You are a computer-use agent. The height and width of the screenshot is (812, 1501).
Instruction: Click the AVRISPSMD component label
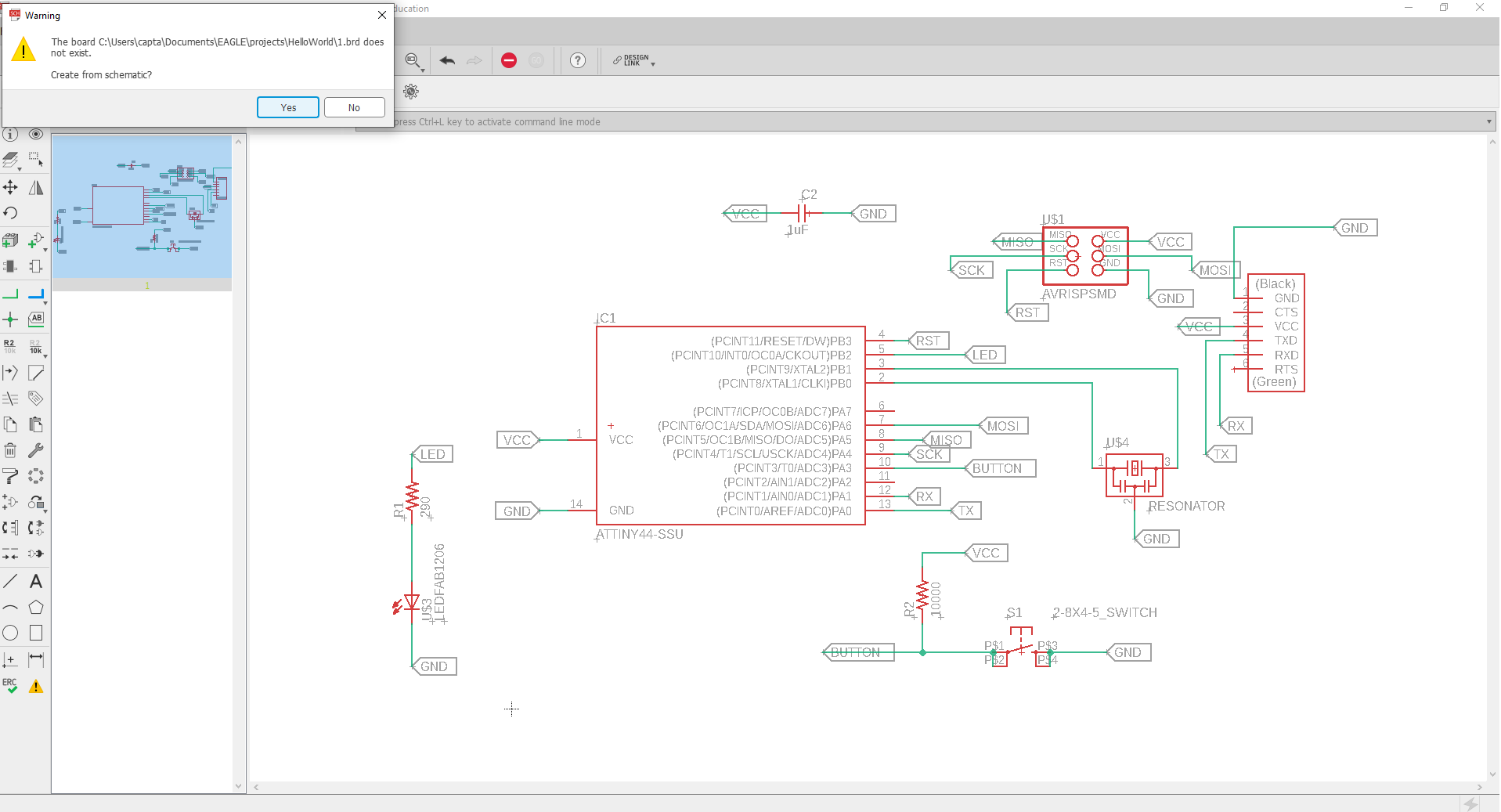coord(1079,294)
